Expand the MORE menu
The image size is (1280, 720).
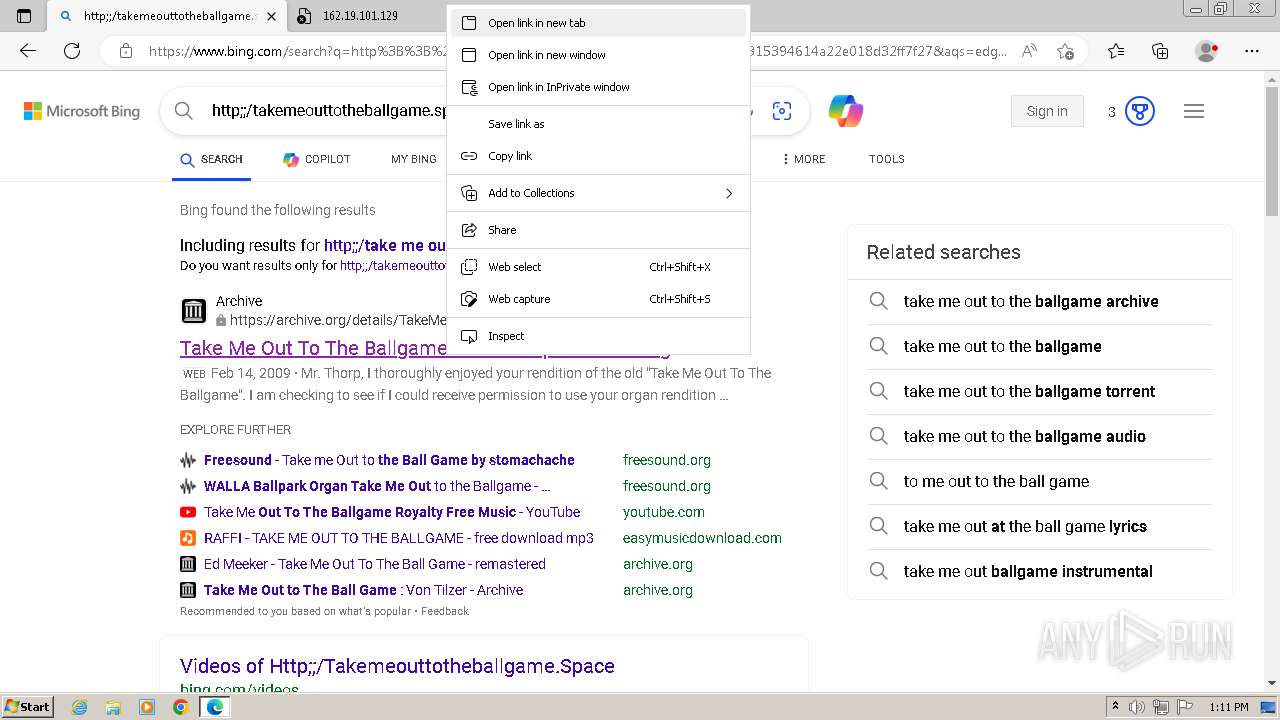[803, 159]
